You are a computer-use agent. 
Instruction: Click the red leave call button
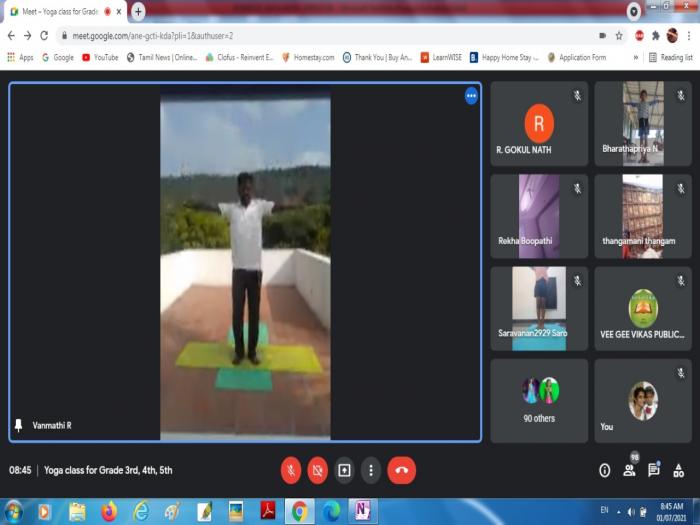401,470
